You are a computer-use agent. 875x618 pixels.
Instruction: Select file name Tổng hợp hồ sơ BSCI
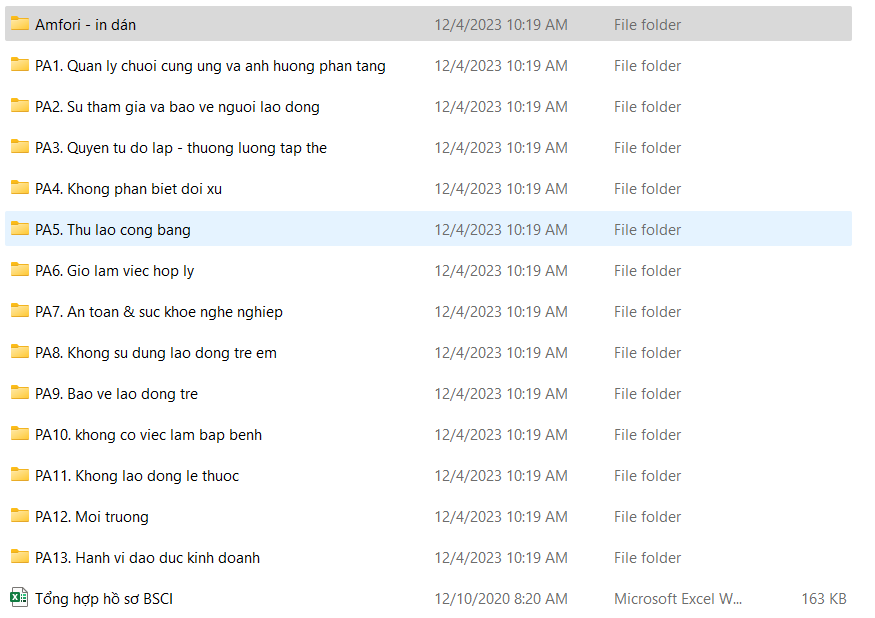(103, 599)
